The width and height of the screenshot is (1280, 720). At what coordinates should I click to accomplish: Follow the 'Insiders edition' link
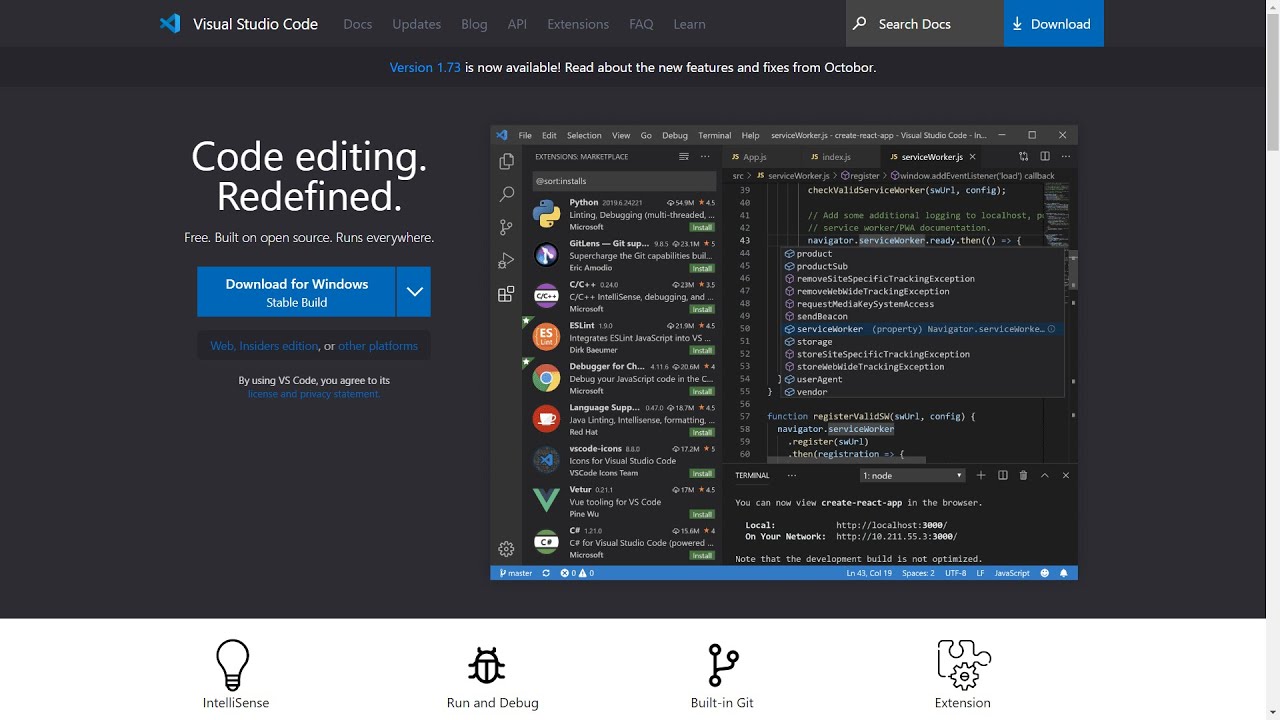278,346
